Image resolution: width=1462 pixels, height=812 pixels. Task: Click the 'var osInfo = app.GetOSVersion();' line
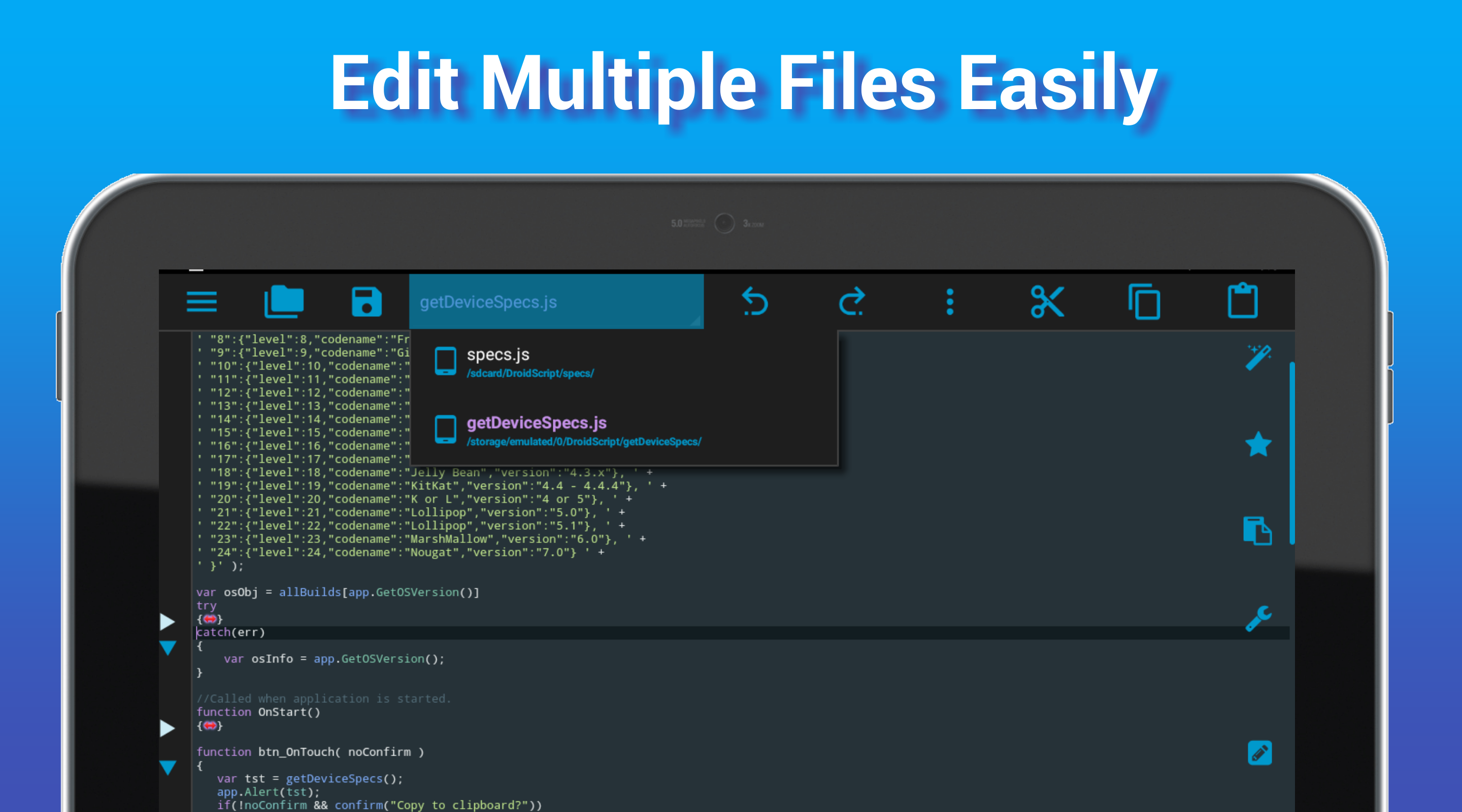coord(335,659)
